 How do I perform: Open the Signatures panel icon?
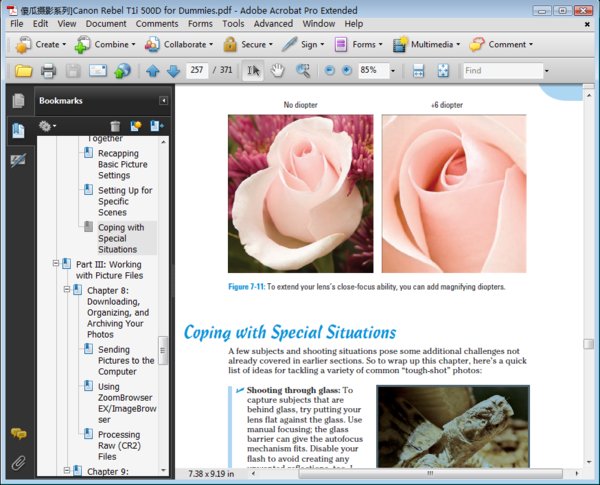(18, 160)
